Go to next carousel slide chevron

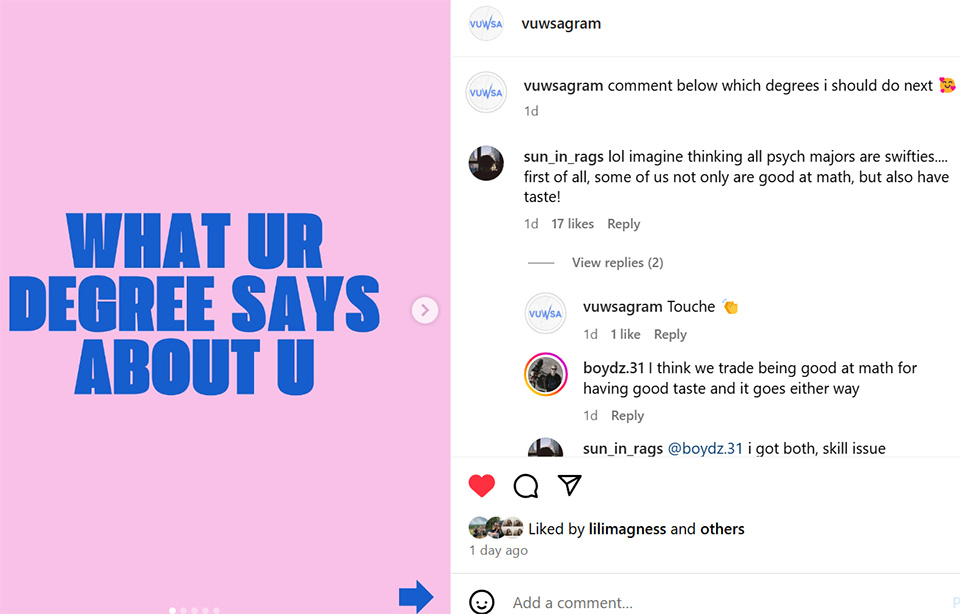point(425,310)
